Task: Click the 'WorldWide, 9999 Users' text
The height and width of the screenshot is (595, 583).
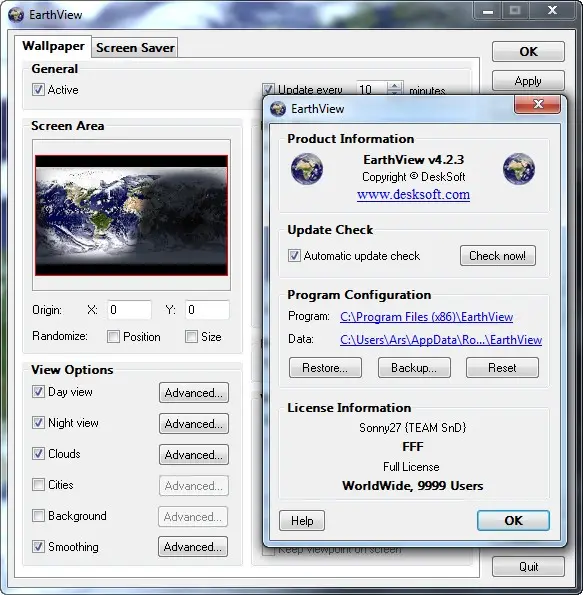Action: [413, 486]
